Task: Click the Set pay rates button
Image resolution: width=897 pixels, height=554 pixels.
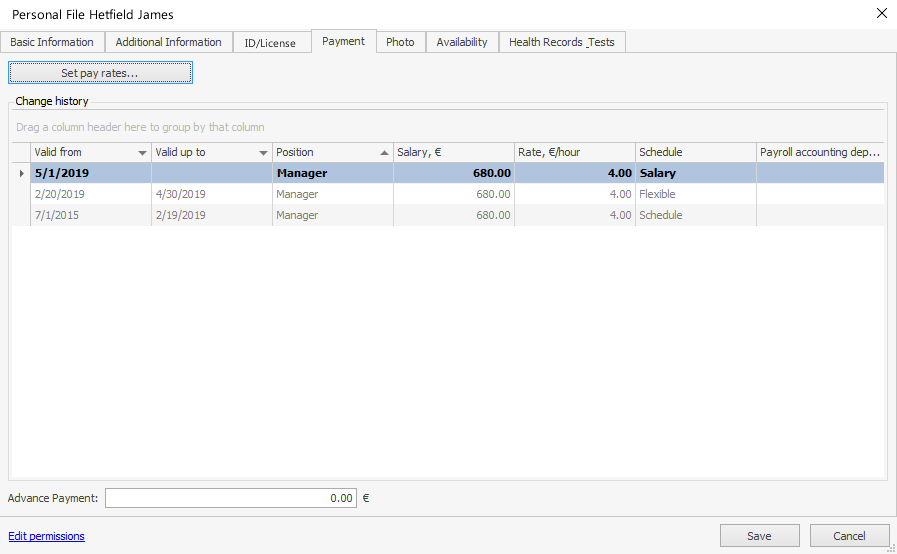Action: pyautogui.click(x=100, y=73)
